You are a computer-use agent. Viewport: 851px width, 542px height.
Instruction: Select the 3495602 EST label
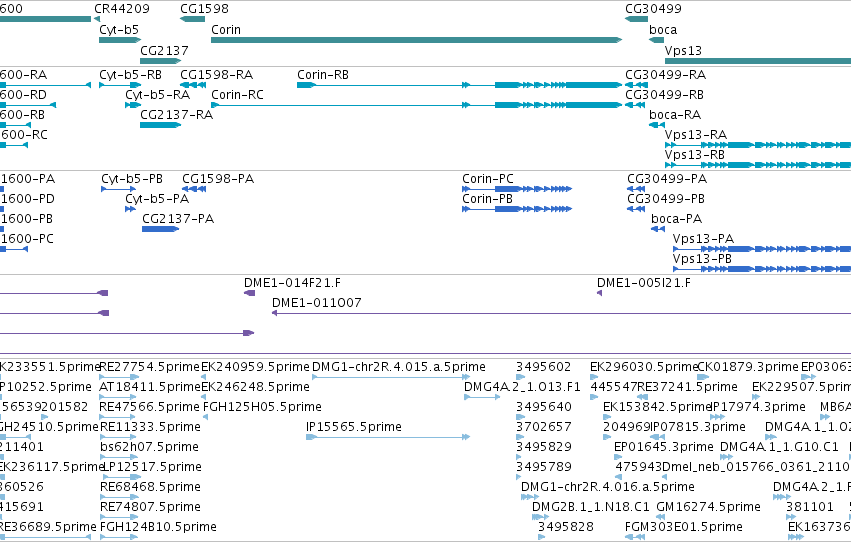[544, 367]
